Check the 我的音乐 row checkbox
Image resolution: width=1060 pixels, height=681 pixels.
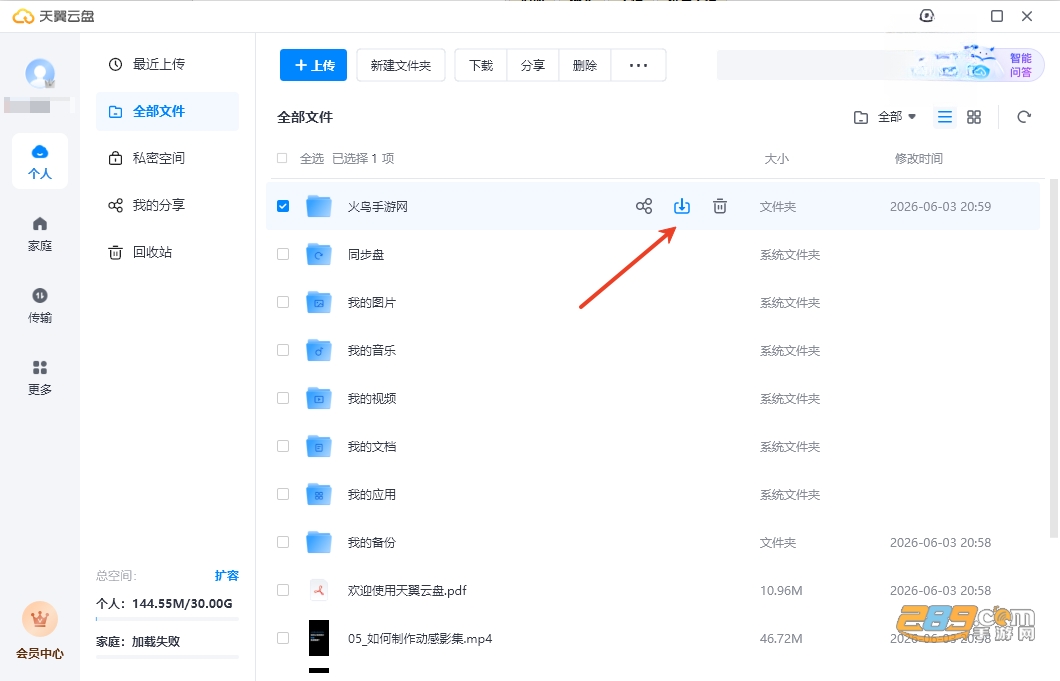click(x=283, y=350)
